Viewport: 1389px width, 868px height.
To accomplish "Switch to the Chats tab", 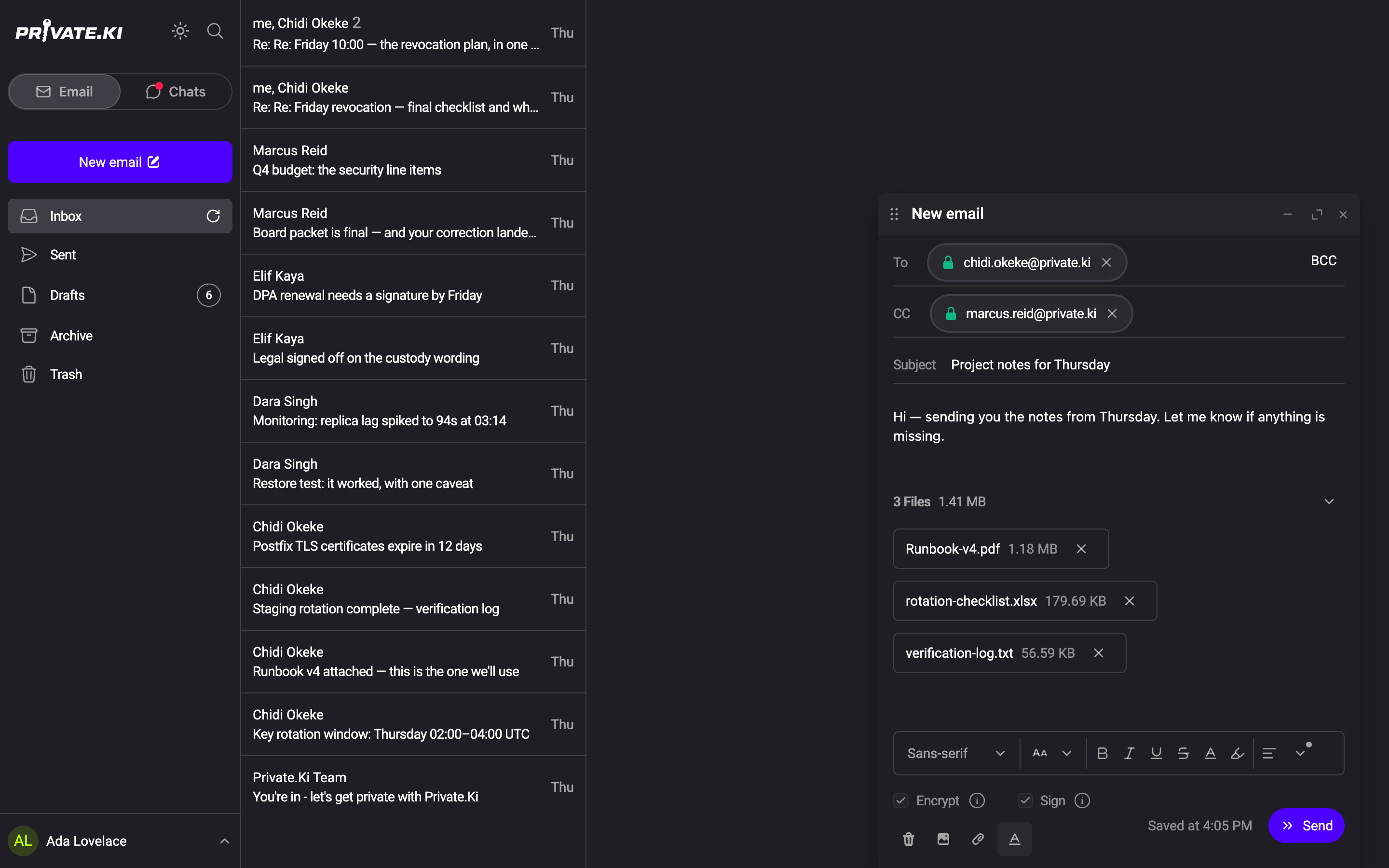I will (x=176, y=92).
